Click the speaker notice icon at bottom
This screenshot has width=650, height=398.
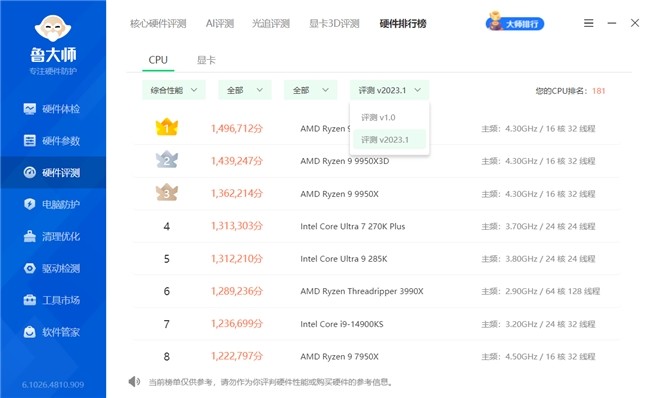pos(134,381)
